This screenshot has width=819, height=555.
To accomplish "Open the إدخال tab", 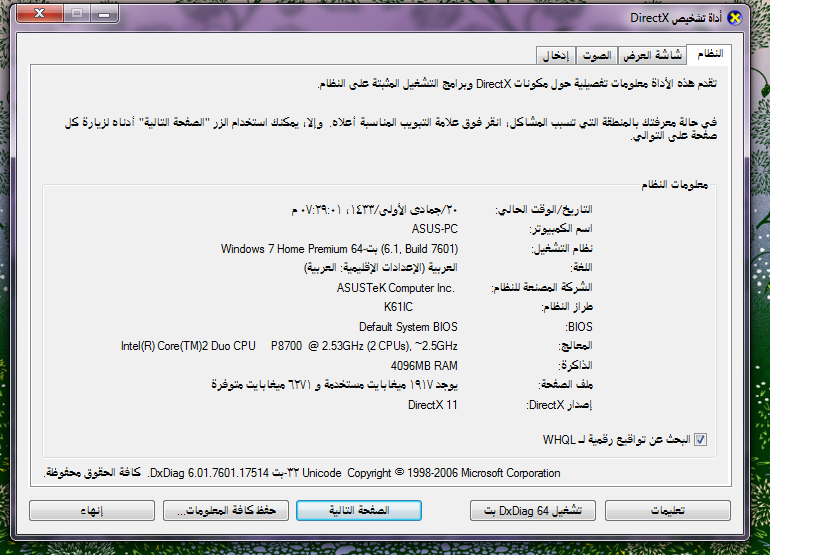I will (556, 55).
